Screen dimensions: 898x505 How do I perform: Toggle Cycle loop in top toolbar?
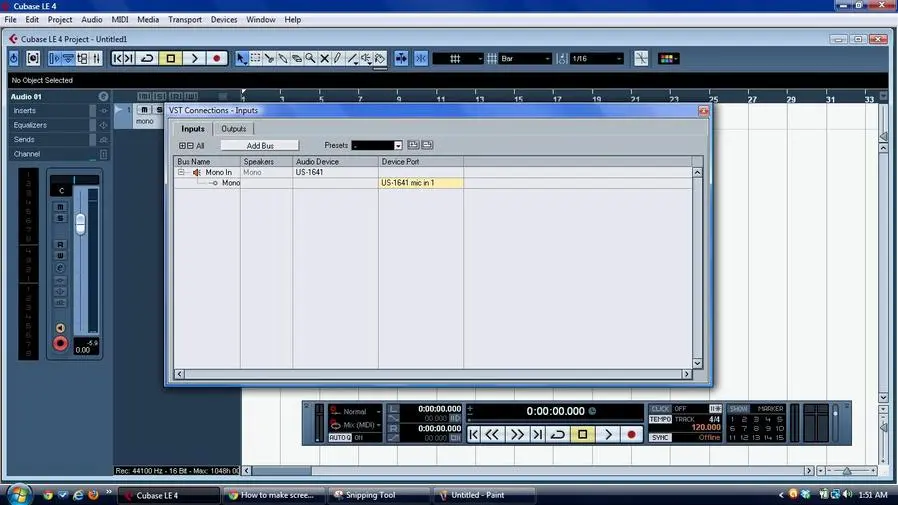tap(147, 58)
